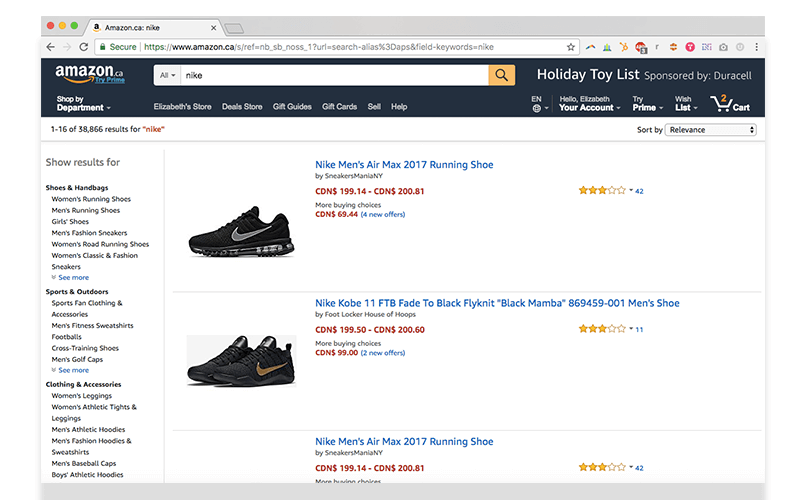Open a new browser tab
Viewport: 800px width, 500px height.
click(234, 28)
